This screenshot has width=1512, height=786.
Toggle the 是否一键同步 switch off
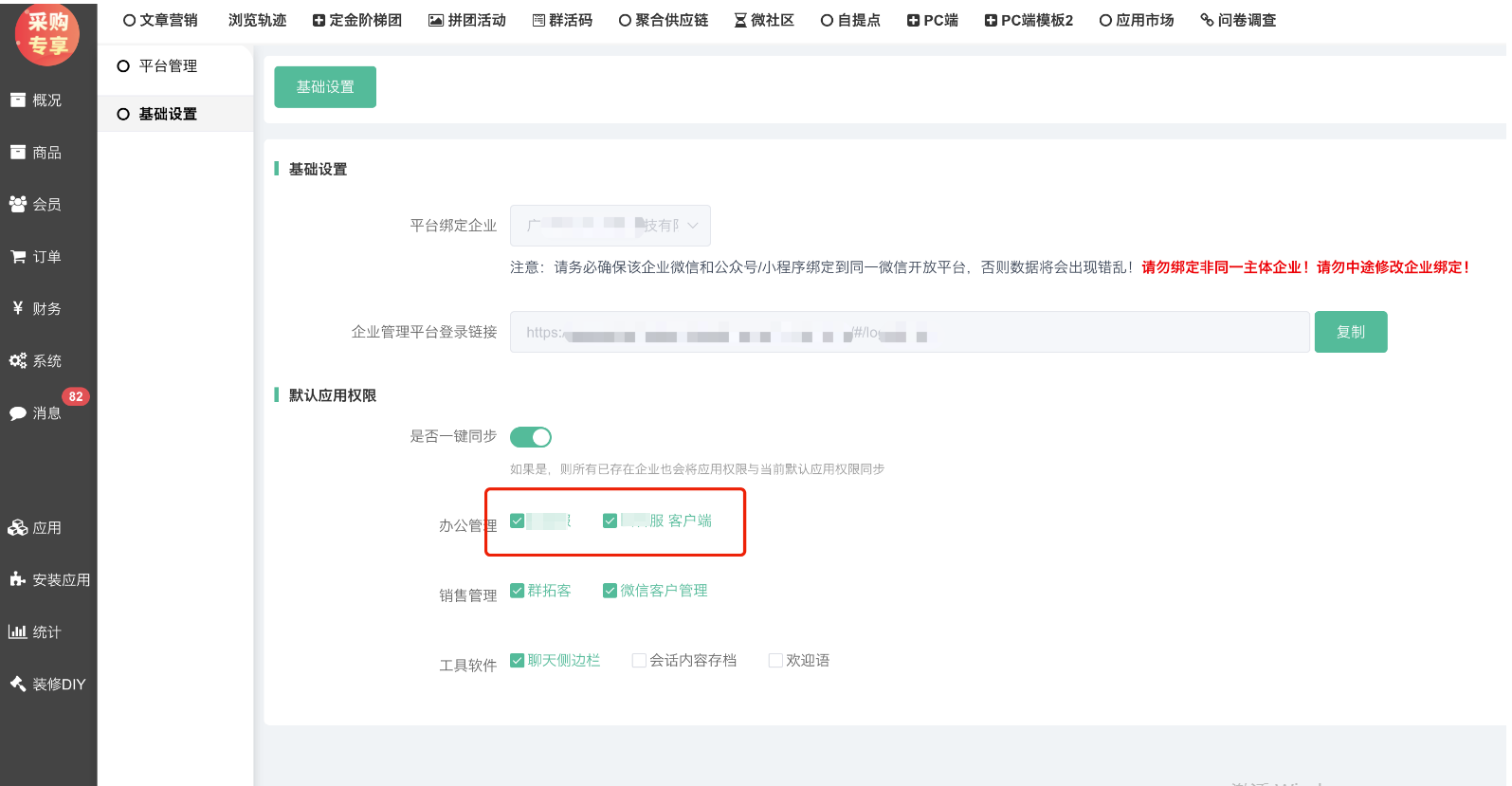click(530, 437)
